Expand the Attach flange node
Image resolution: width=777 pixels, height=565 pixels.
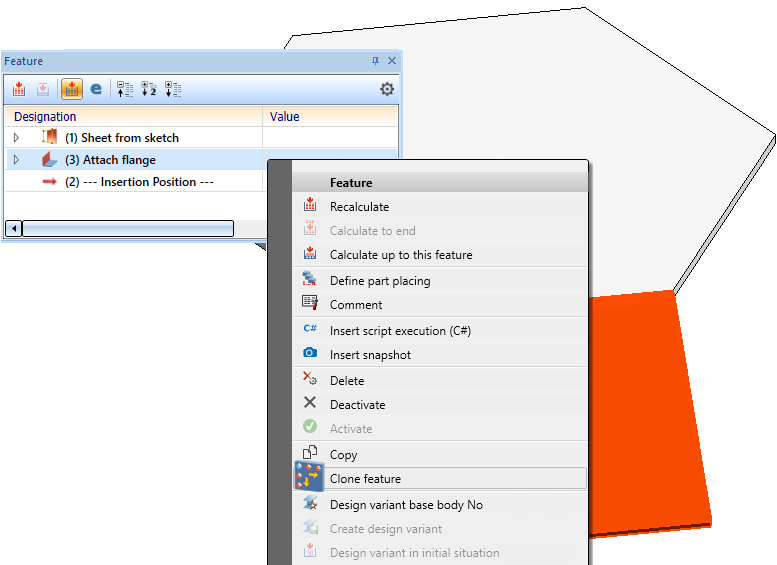click(16, 160)
